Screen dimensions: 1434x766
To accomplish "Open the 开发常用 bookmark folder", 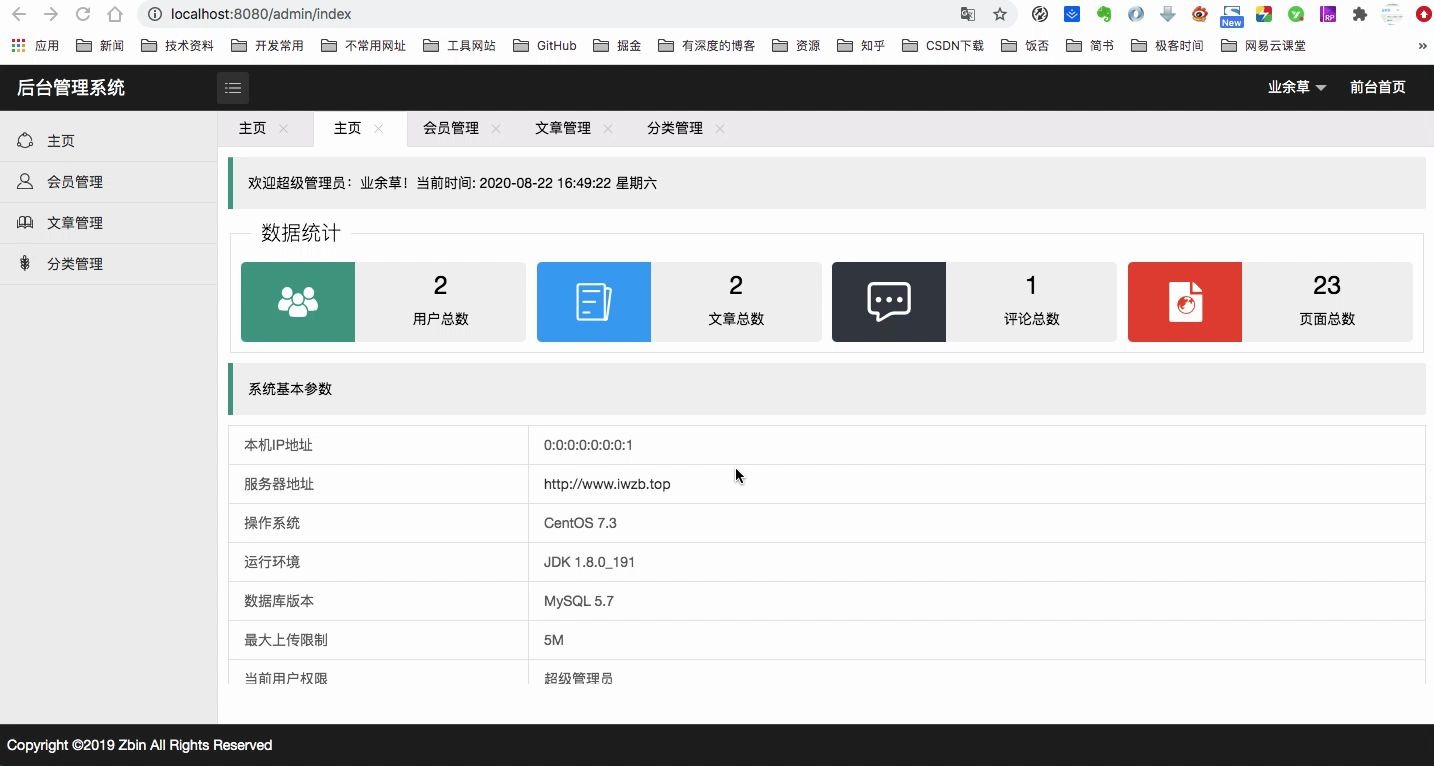I will click(267, 45).
